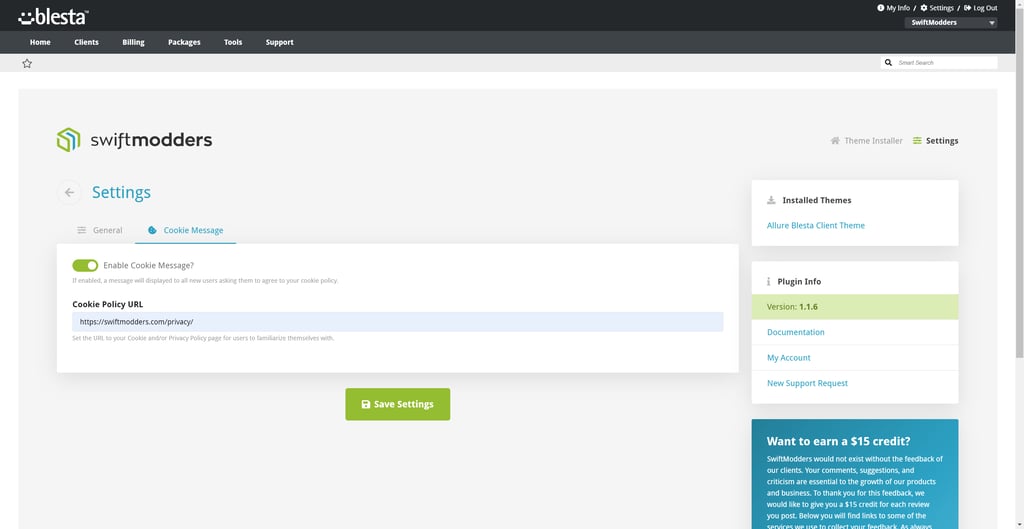This screenshot has height=529, width=1024.
Task: Click the Log Out icon
Action: point(967,8)
